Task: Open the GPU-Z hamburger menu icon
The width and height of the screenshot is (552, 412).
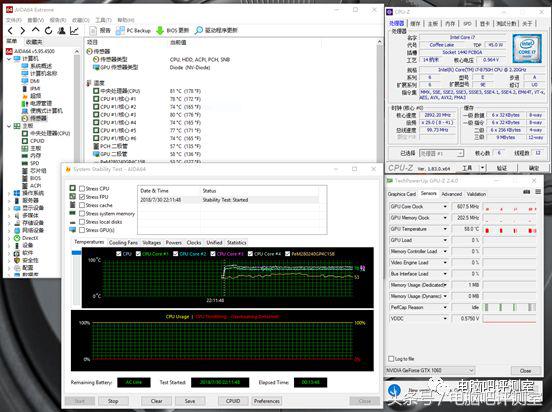Action: (538, 192)
